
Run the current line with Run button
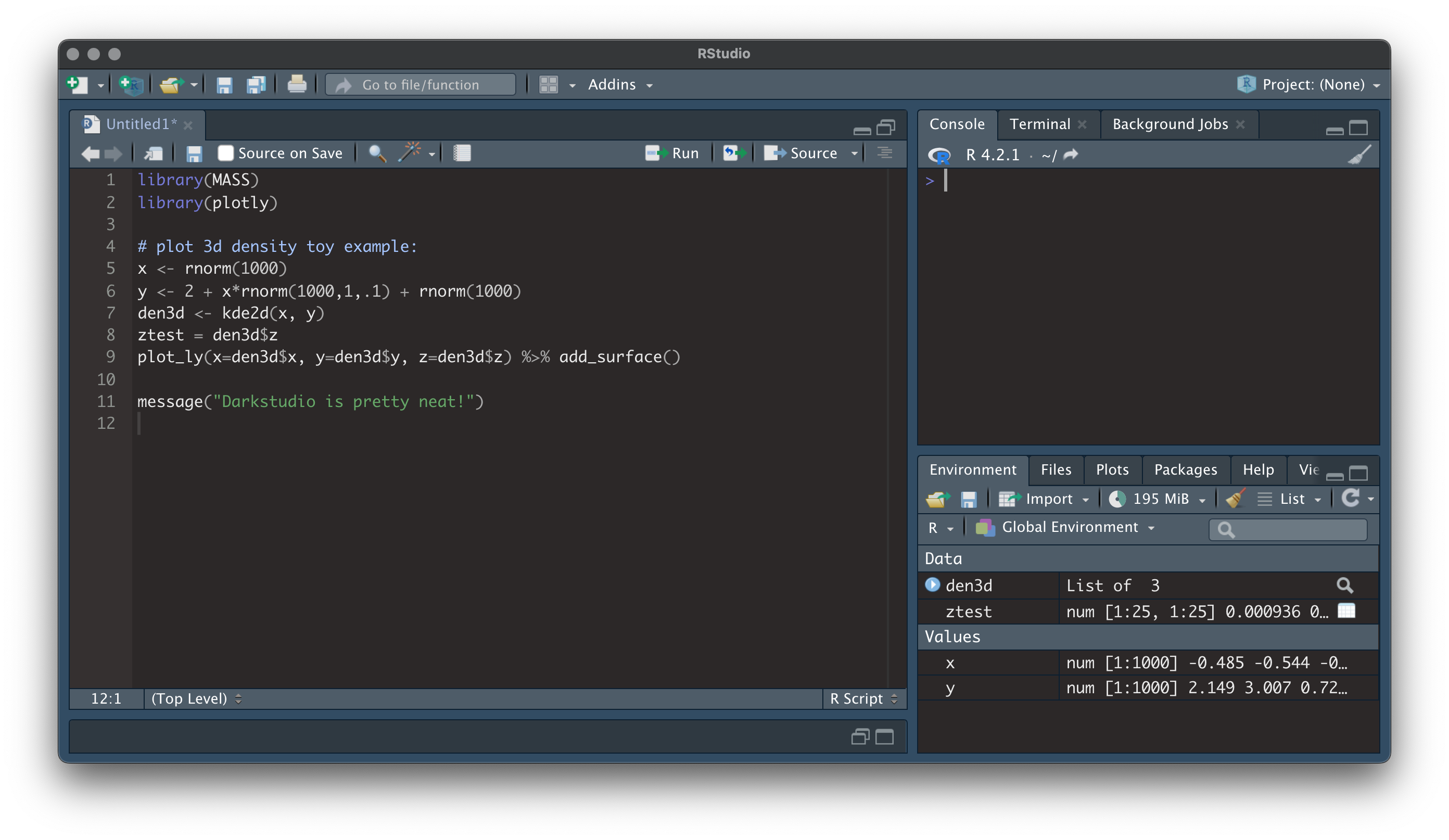[671, 153]
